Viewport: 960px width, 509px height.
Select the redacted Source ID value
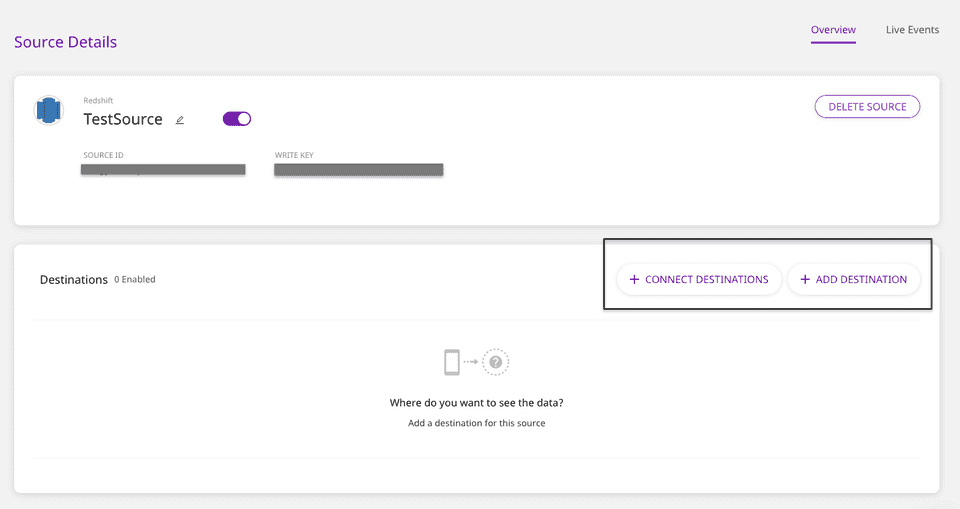pyautogui.click(x=163, y=170)
